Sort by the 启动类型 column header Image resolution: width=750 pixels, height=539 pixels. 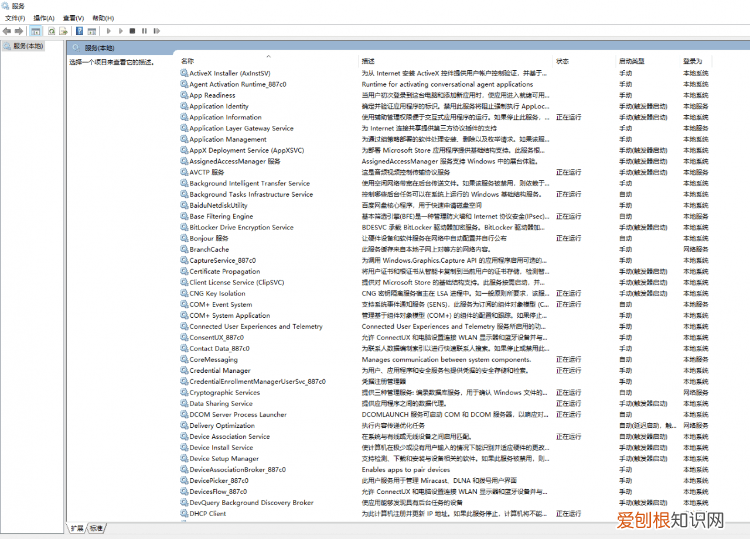tap(631, 61)
